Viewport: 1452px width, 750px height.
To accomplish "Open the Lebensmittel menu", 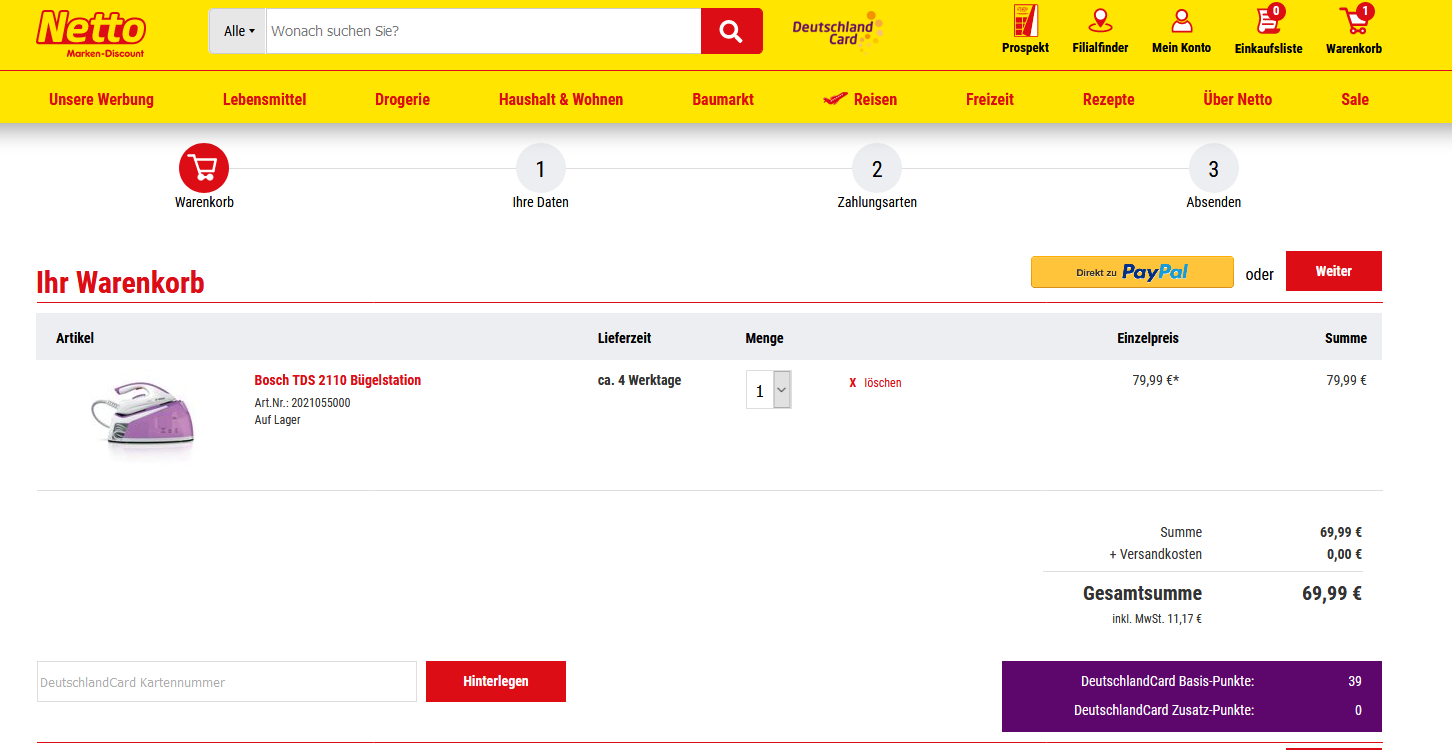I will pos(264,99).
